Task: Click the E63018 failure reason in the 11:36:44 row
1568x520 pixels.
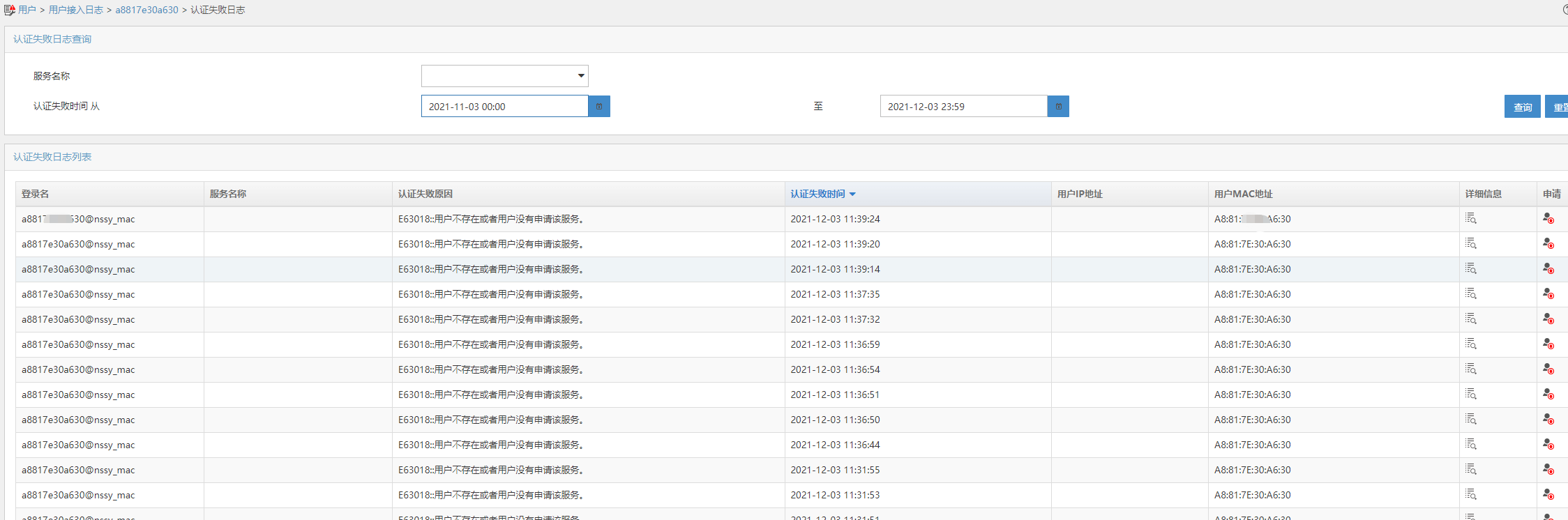Action: click(491, 445)
